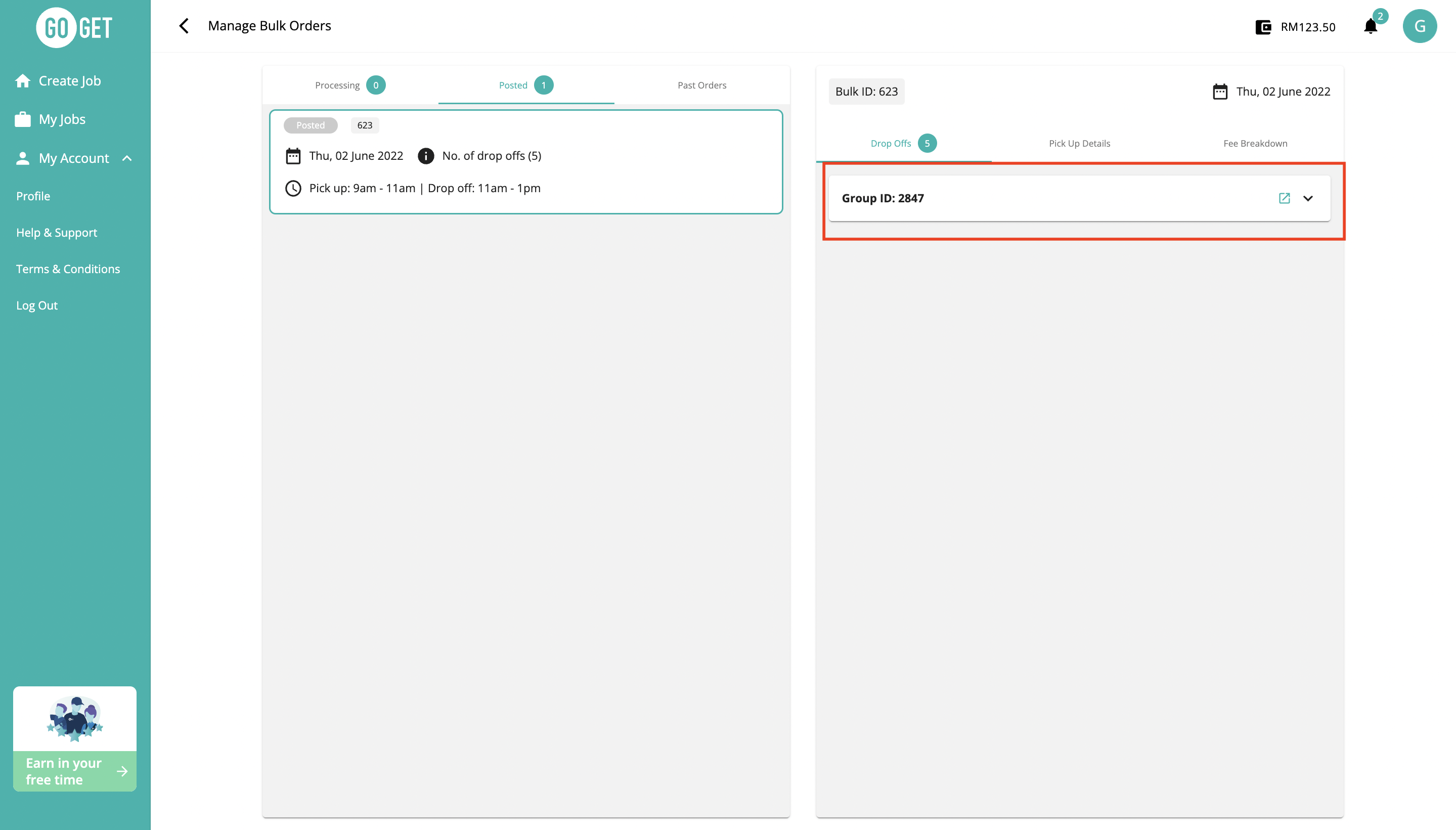
Task: Click the No. of drop offs (5) text
Action: point(491,156)
